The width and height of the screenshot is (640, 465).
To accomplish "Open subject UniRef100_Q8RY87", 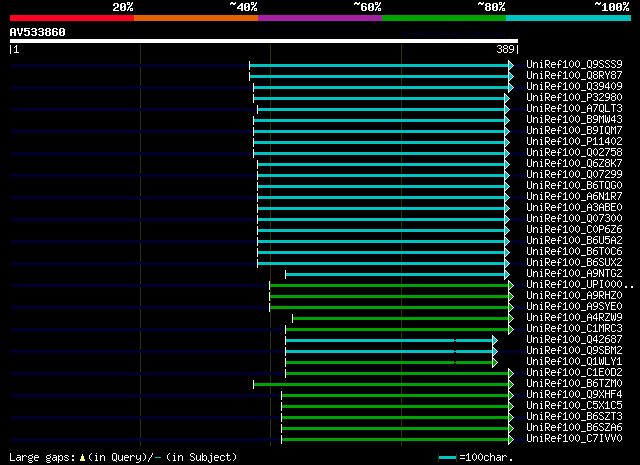I will pos(574,75).
